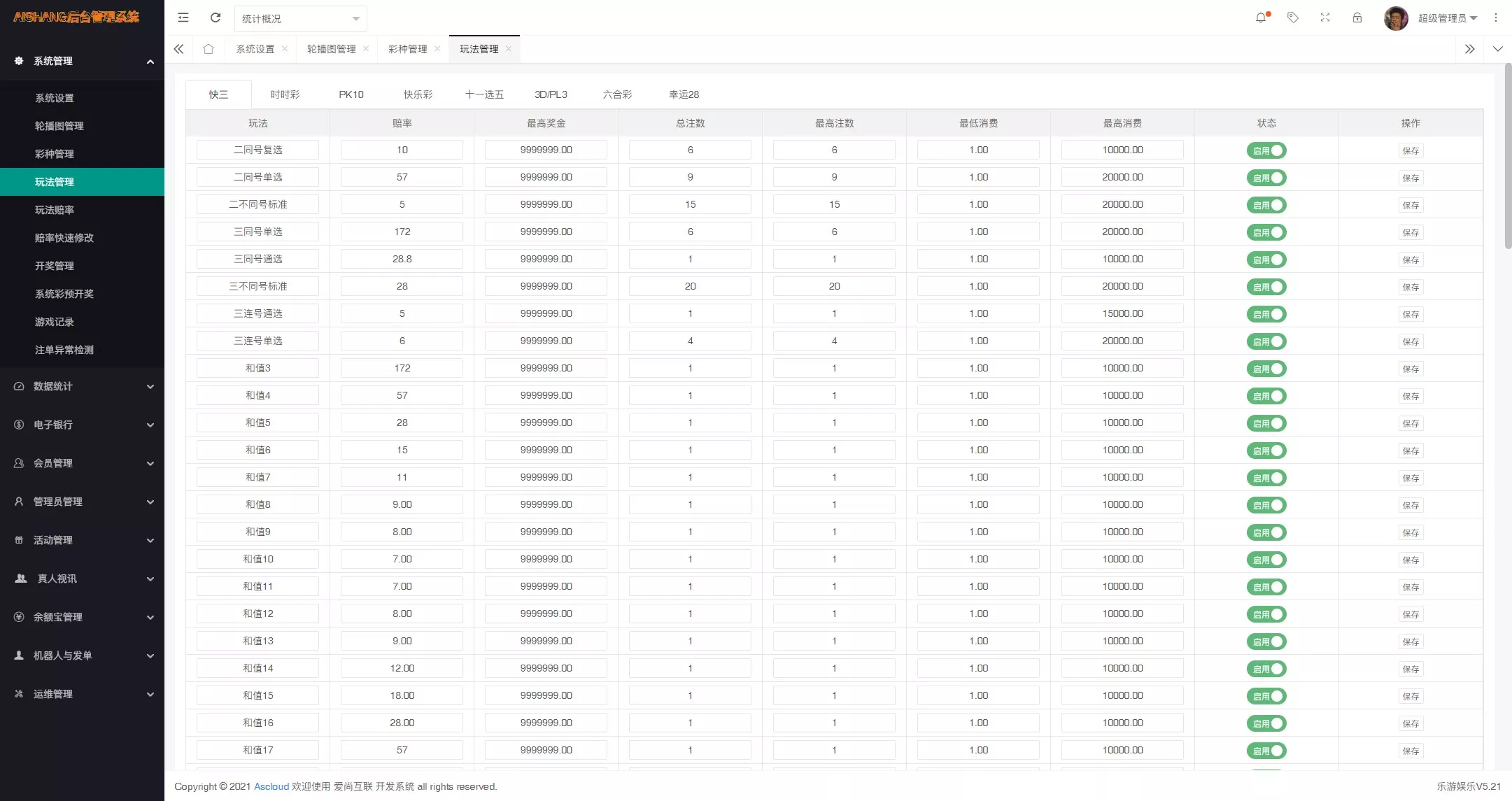
Task: Click the notification bell icon
Action: (x=1261, y=17)
